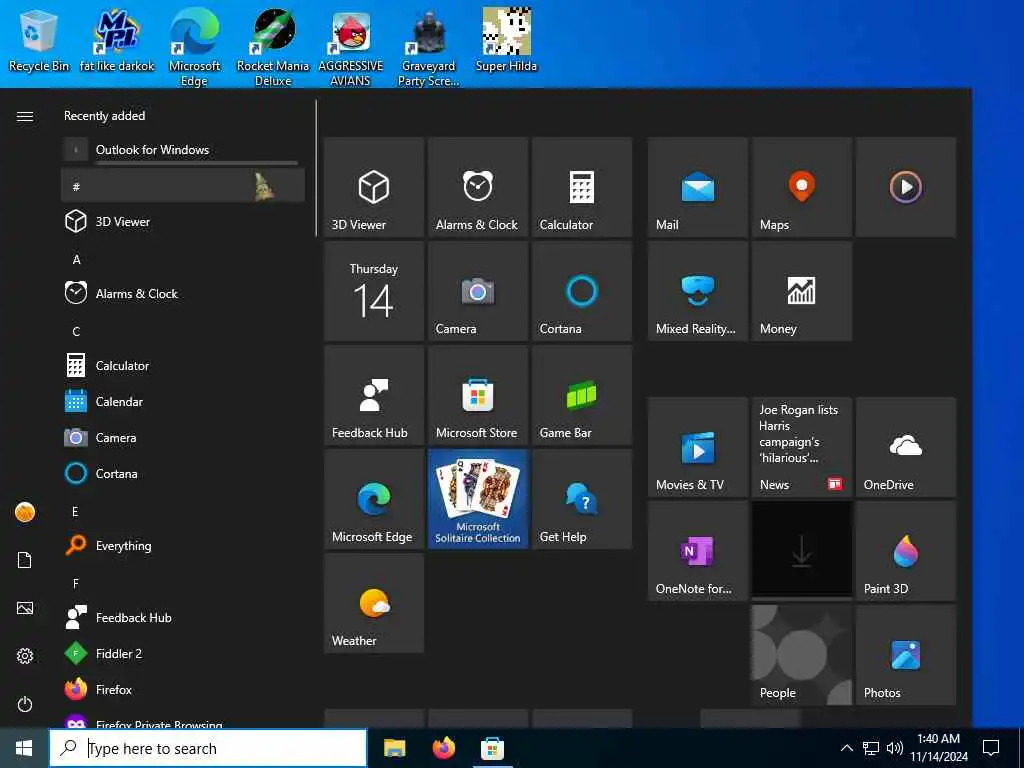Image resolution: width=1024 pixels, height=768 pixels.
Task: Open the Mail tile
Action: pyautogui.click(x=697, y=187)
